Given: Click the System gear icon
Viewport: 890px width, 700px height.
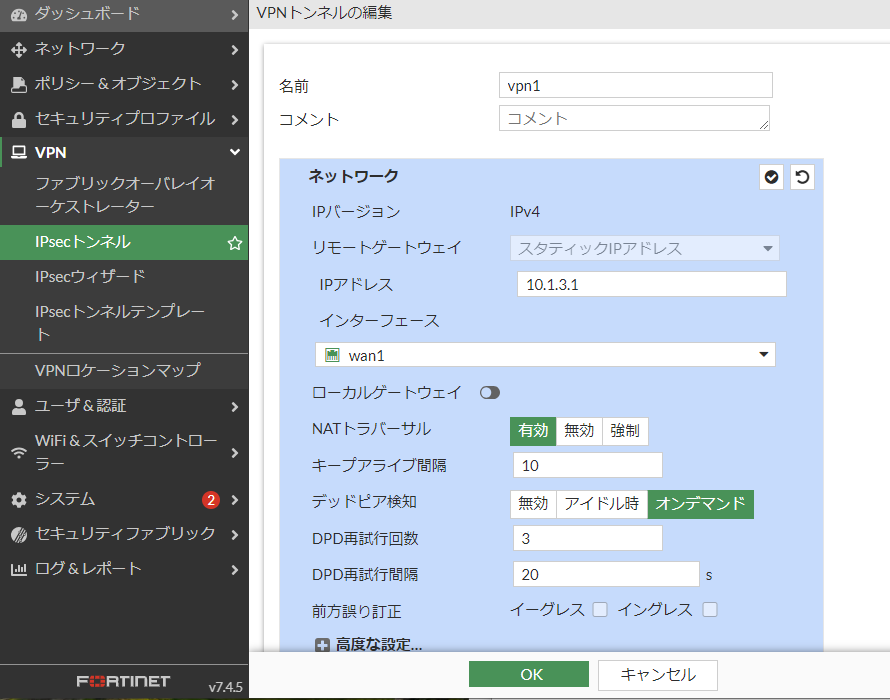Looking at the screenshot, I should pyautogui.click(x=19, y=500).
